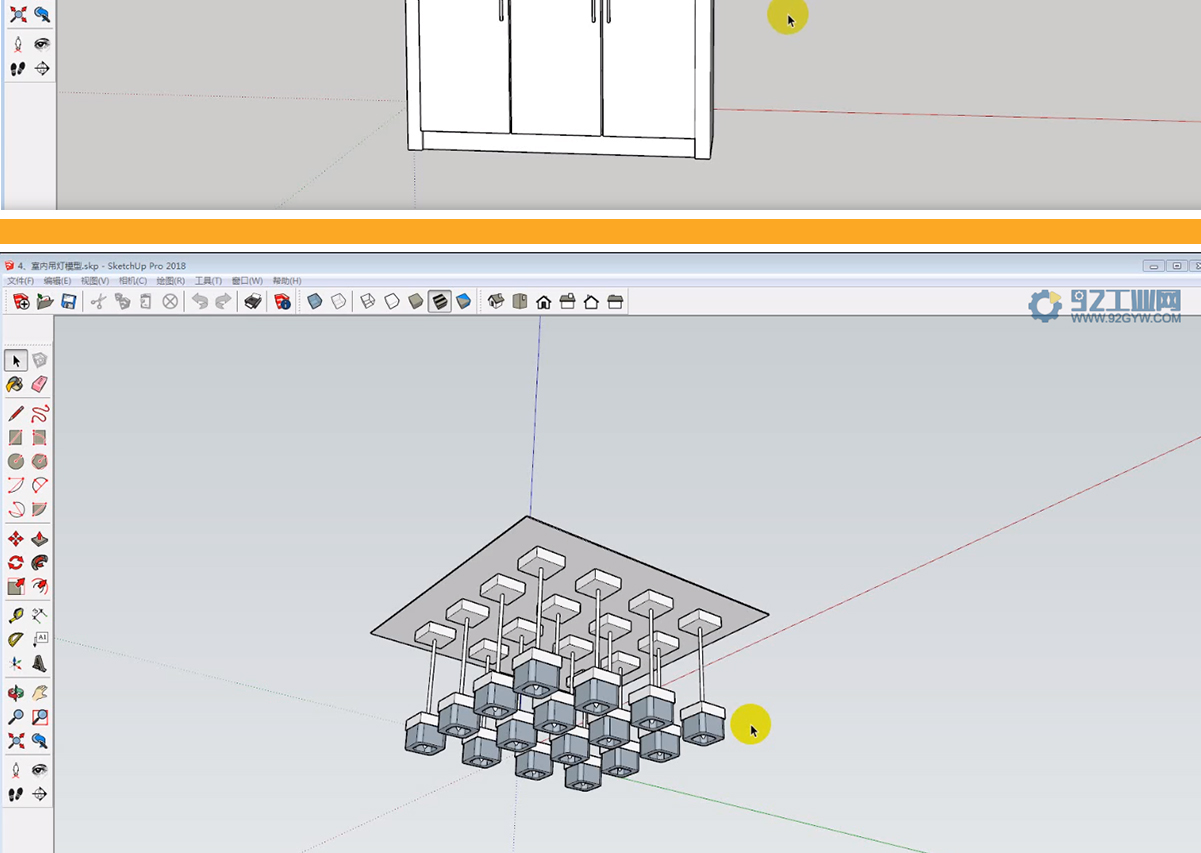Select the Follow Me tool
The width and height of the screenshot is (1201, 853).
click(40, 563)
